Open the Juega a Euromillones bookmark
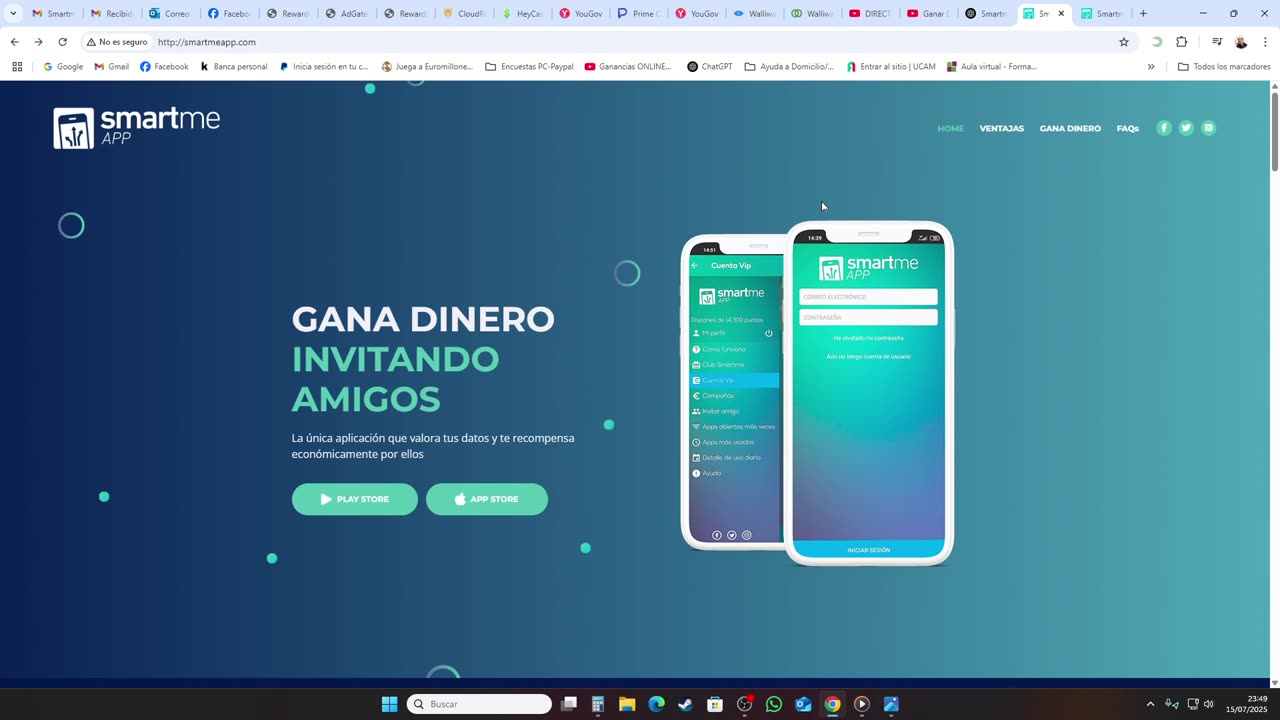Screen dimensions: 1280x720 coord(427,67)
